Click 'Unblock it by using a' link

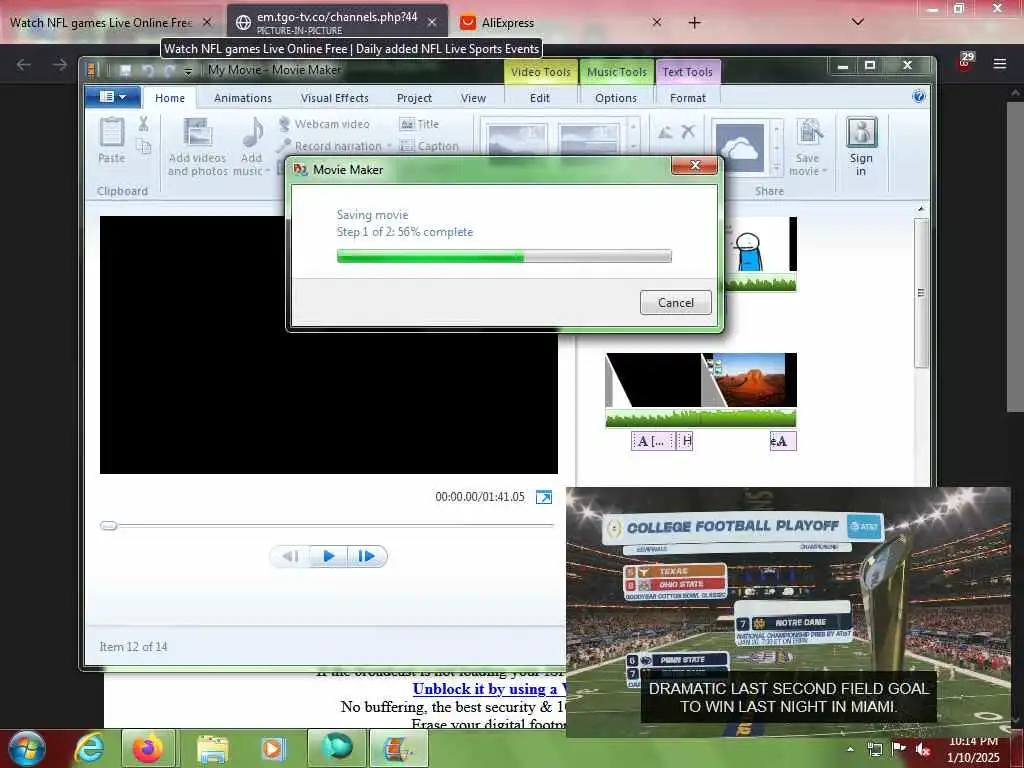click(488, 689)
